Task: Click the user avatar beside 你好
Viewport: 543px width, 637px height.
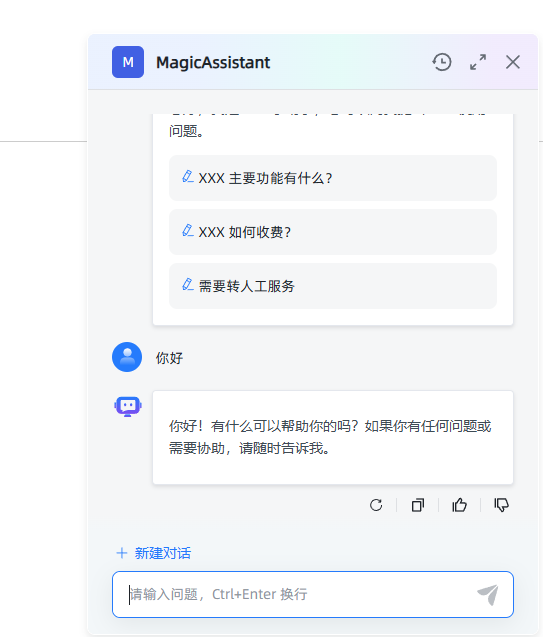Action: point(127,357)
